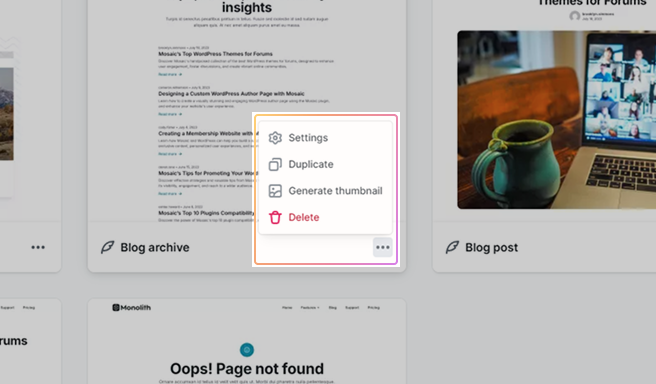Click the Settings gear icon
The width and height of the screenshot is (656, 384).
(x=275, y=138)
